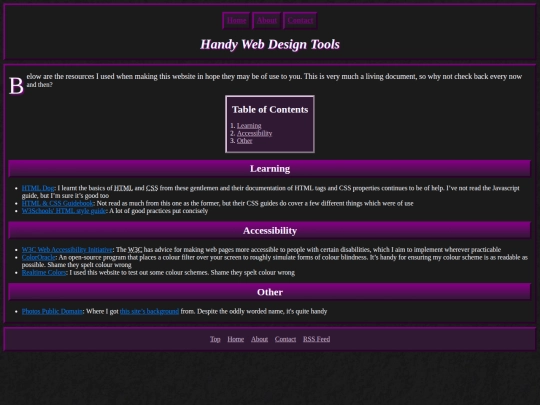540x405 pixels.
Task: Jump to Learning in Table of Contents
Action: [249, 126]
